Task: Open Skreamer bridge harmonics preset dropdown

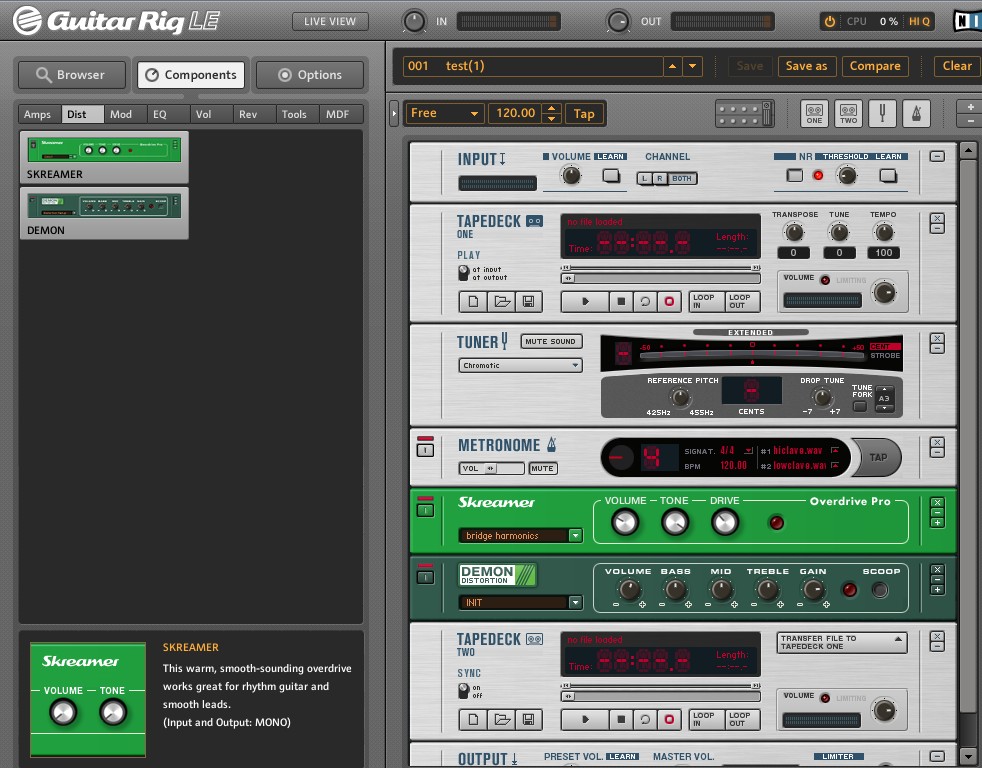Action: [x=576, y=536]
